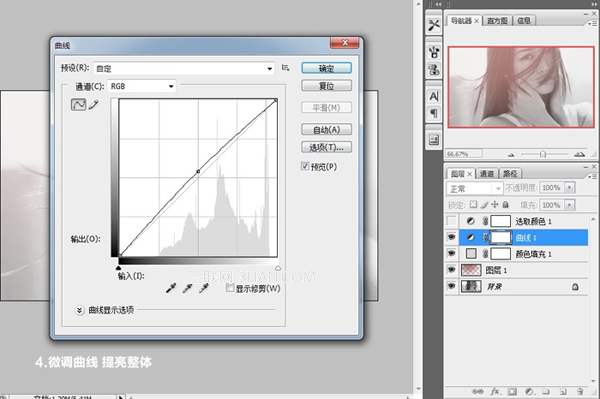Enable the 显示修剪 show clipping checkbox

tap(230, 288)
